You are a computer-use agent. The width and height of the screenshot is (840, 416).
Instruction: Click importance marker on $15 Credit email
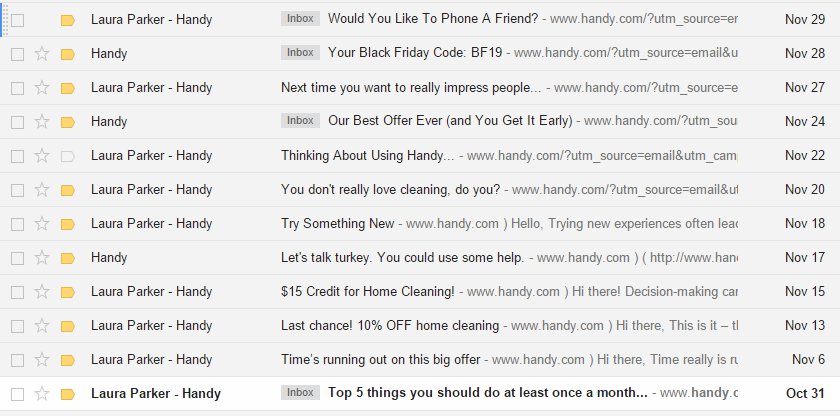pos(68,291)
